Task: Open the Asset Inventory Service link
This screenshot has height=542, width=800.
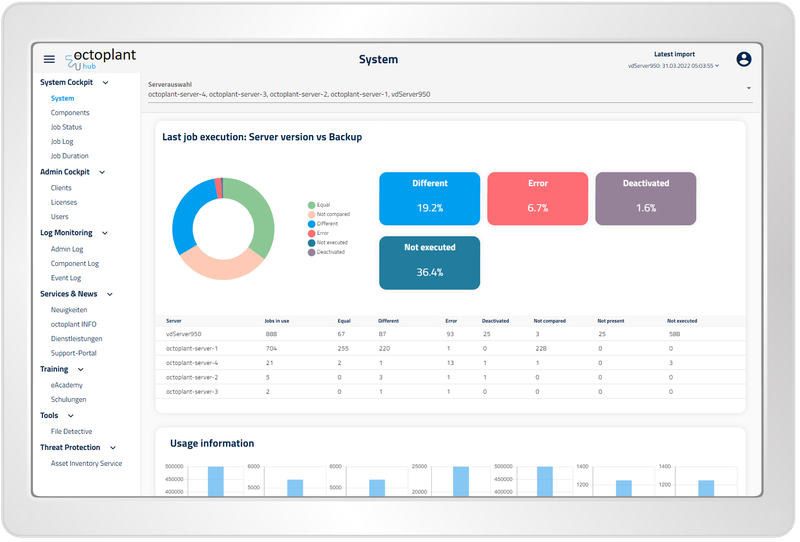Action: [x=86, y=463]
